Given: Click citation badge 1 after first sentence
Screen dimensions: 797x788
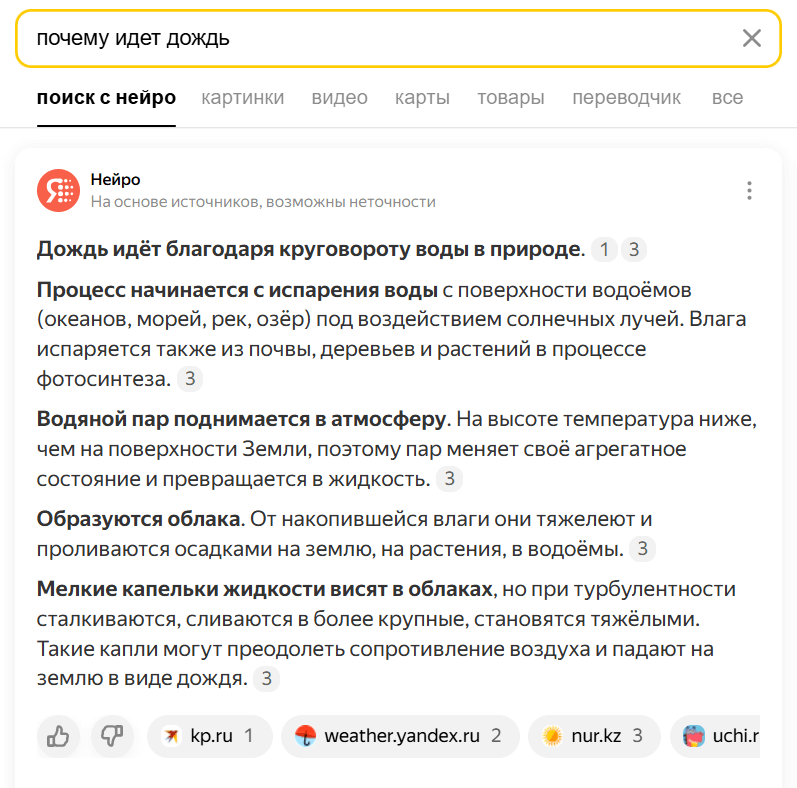Looking at the screenshot, I should pos(604,249).
